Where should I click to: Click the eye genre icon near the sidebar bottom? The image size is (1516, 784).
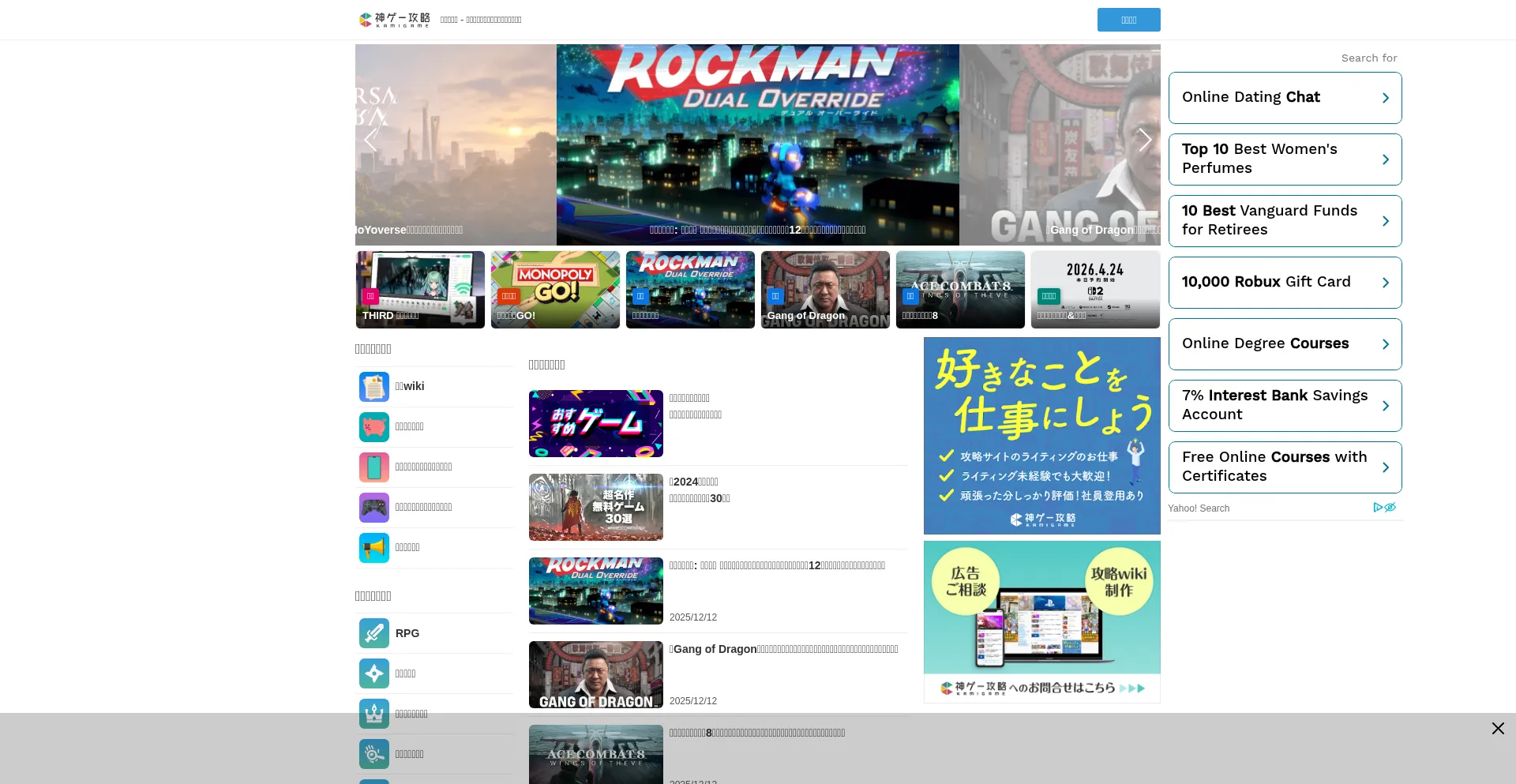[x=373, y=754]
